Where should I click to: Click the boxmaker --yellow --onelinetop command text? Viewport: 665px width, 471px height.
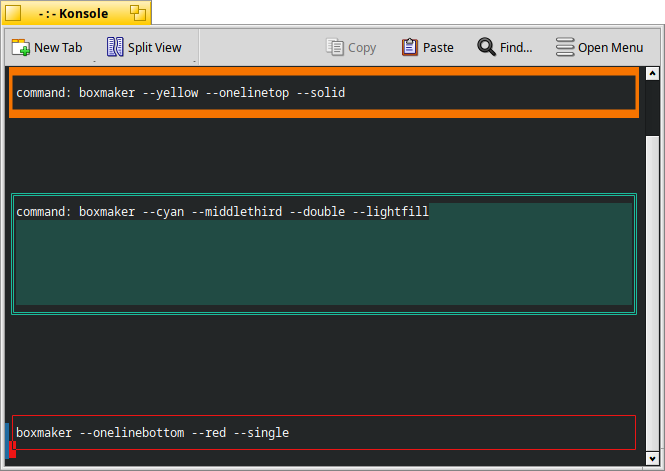click(181, 93)
